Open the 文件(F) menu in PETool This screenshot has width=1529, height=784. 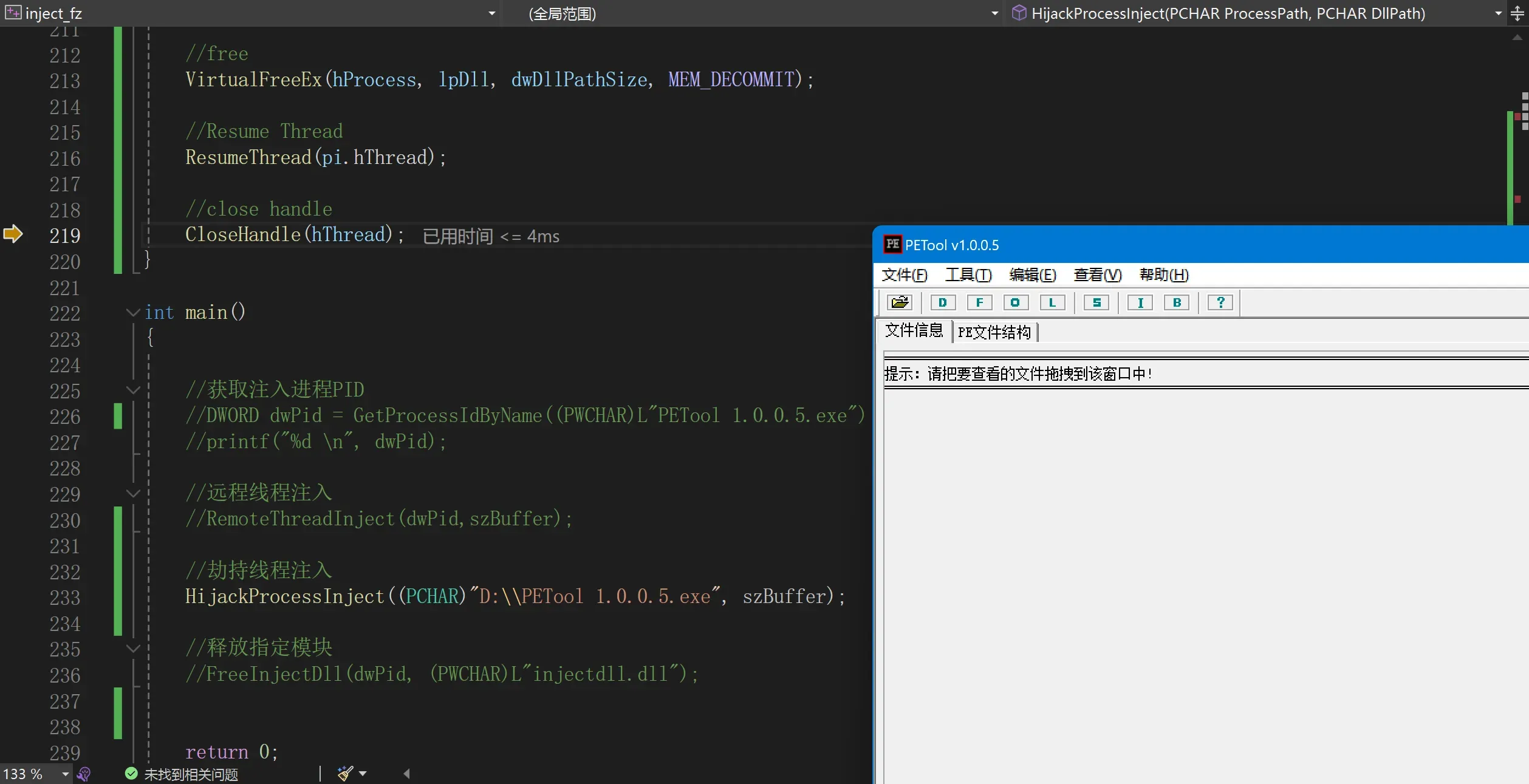click(x=904, y=275)
